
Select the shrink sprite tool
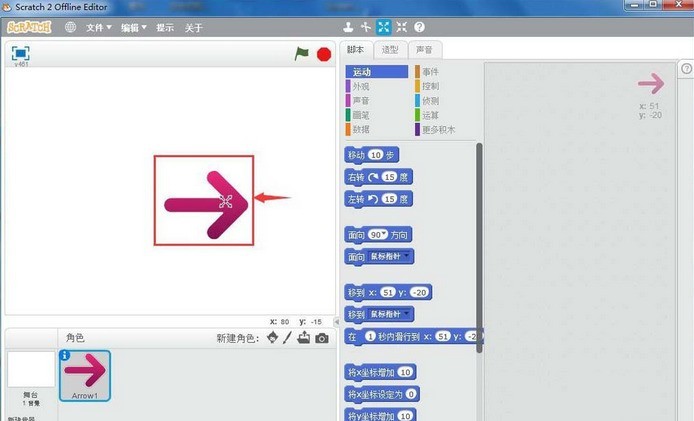tap(401, 27)
